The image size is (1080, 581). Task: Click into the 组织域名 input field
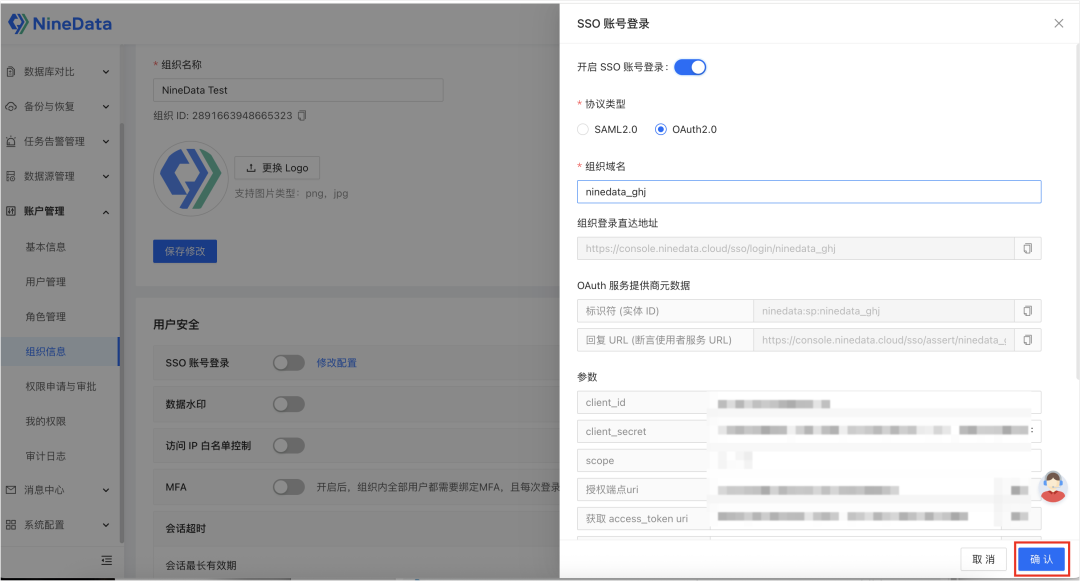coord(808,192)
